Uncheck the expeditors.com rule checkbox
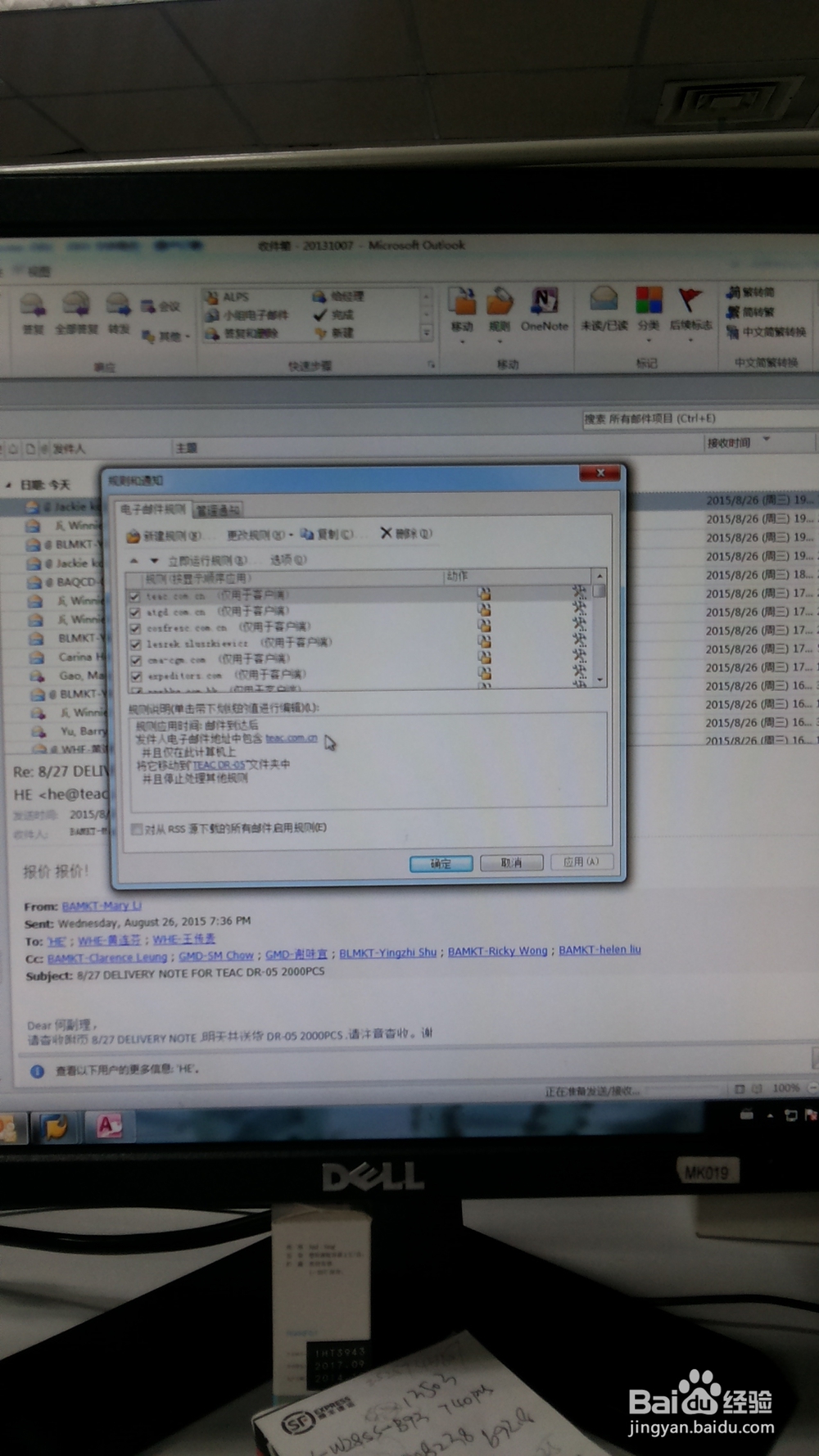 pos(136,676)
